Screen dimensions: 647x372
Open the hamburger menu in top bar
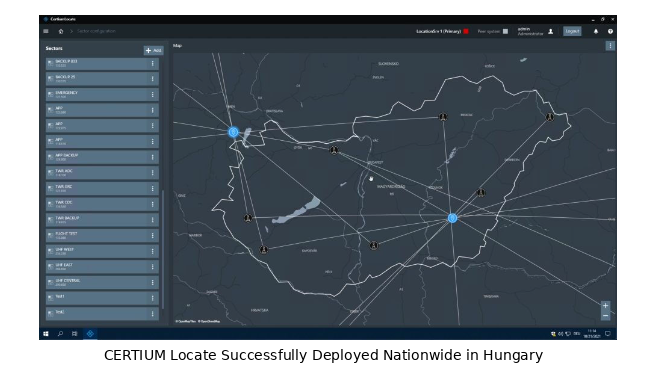(x=46, y=31)
